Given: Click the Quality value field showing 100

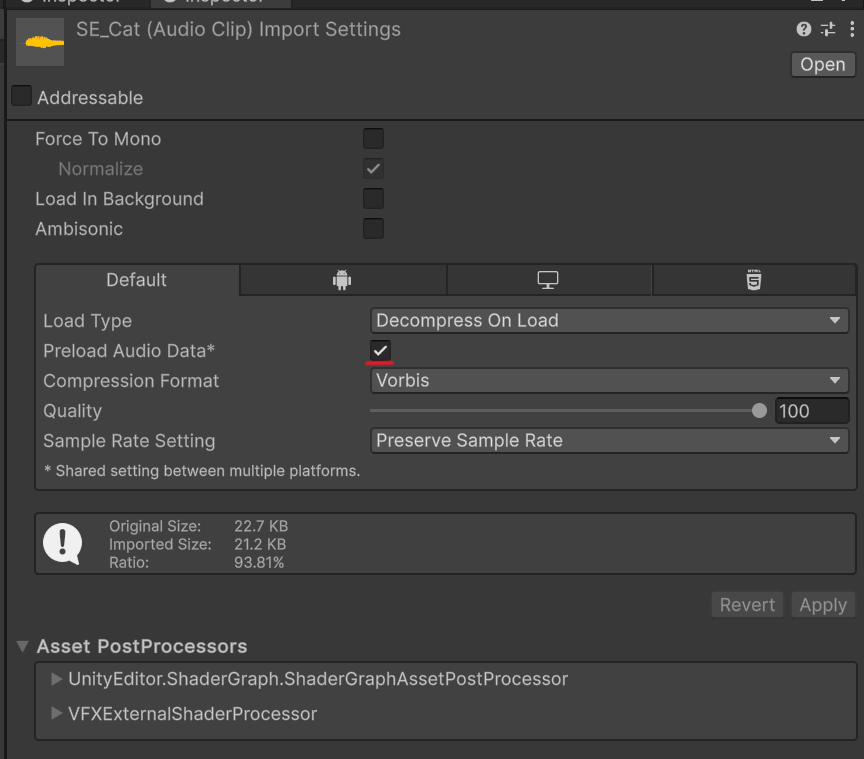Looking at the screenshot, I should [x=812, y=411].
